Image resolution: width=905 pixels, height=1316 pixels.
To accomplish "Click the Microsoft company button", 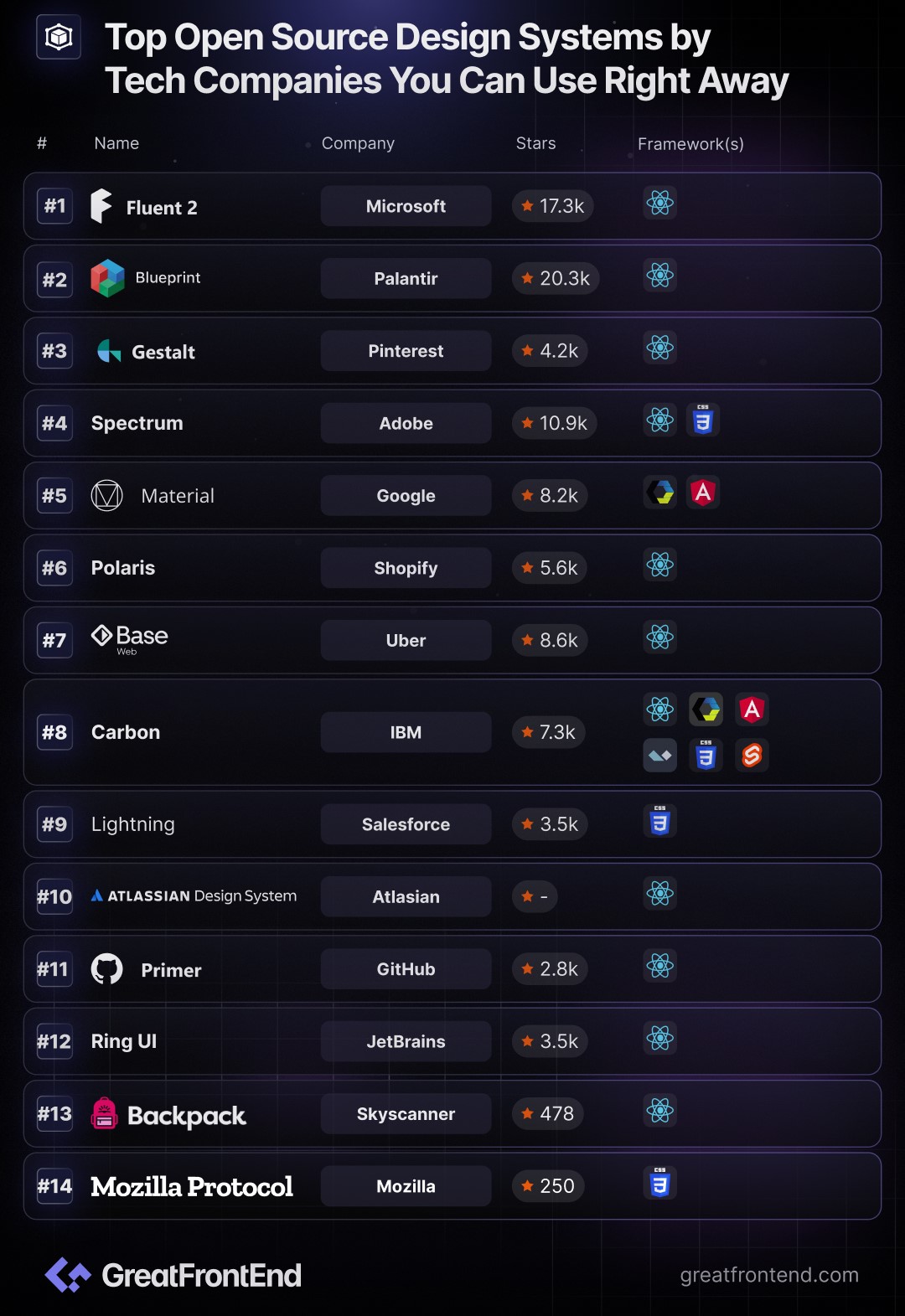I will pyautogui.click(x=406, y=206).
